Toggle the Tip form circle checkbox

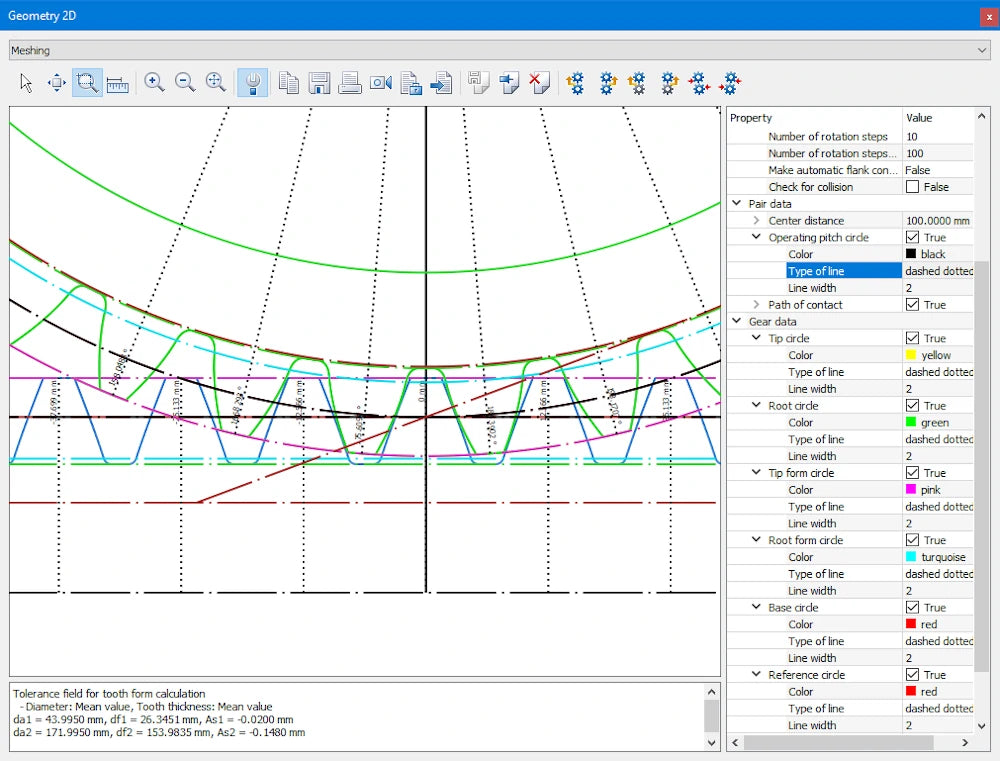click(912, 473)
